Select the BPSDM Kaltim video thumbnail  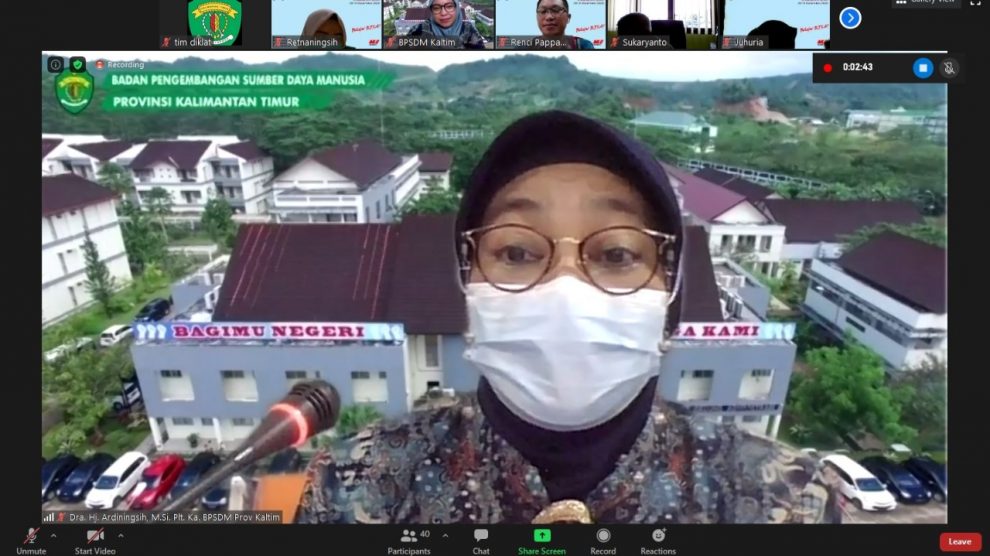(x=439, y=24)
